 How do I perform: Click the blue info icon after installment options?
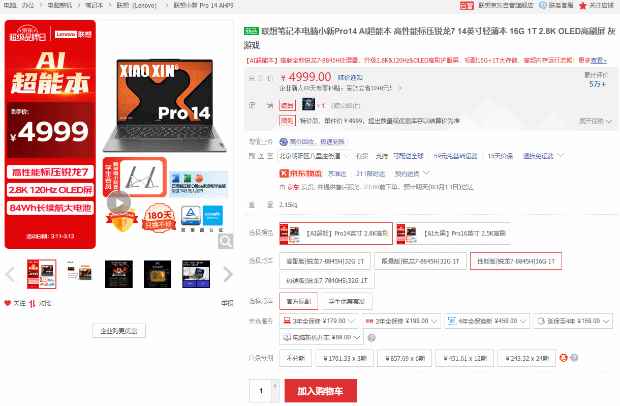[574, 358]
